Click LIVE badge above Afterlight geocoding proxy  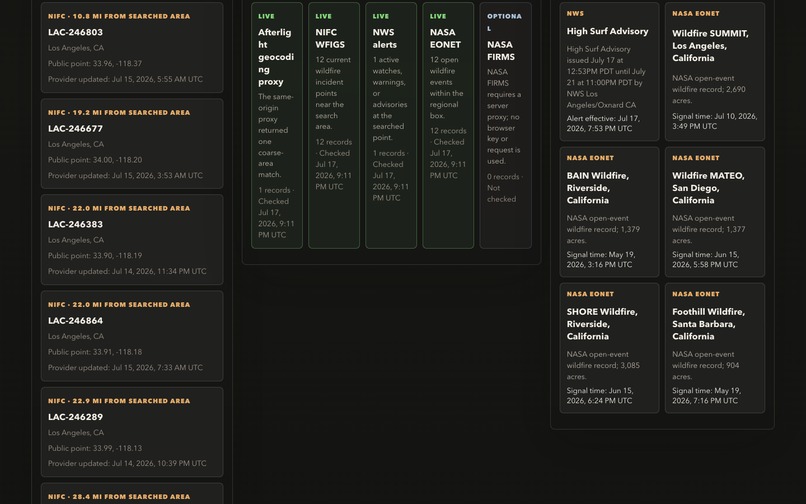pyautogui.click(x=266, y=16)
